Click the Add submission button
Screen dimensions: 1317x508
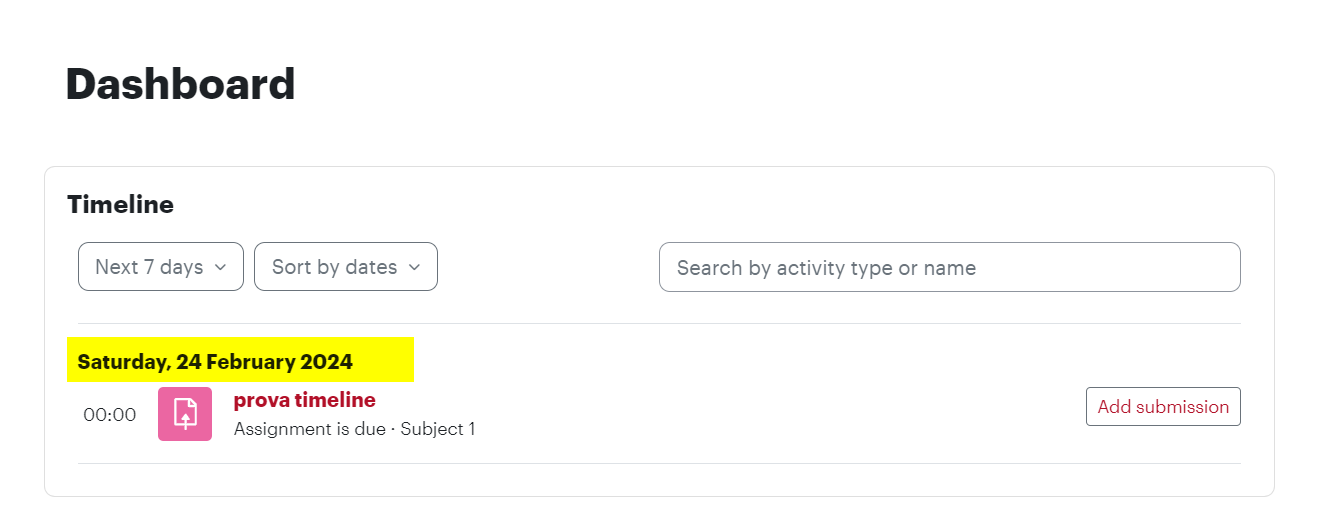click(1163, 406)
